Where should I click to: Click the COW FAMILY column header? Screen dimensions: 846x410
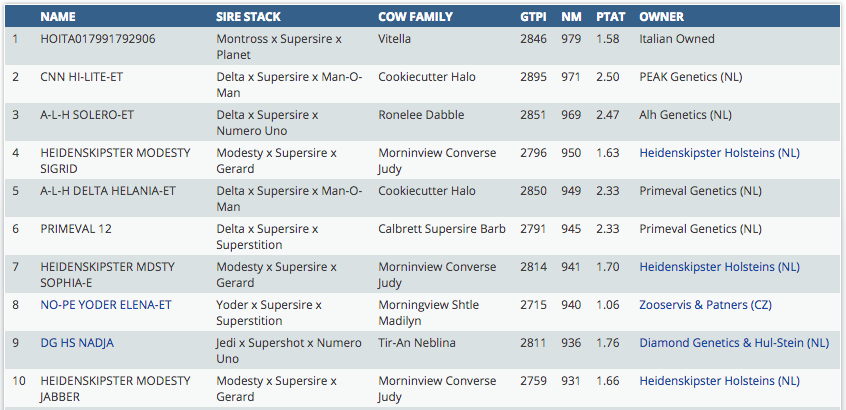415,17
